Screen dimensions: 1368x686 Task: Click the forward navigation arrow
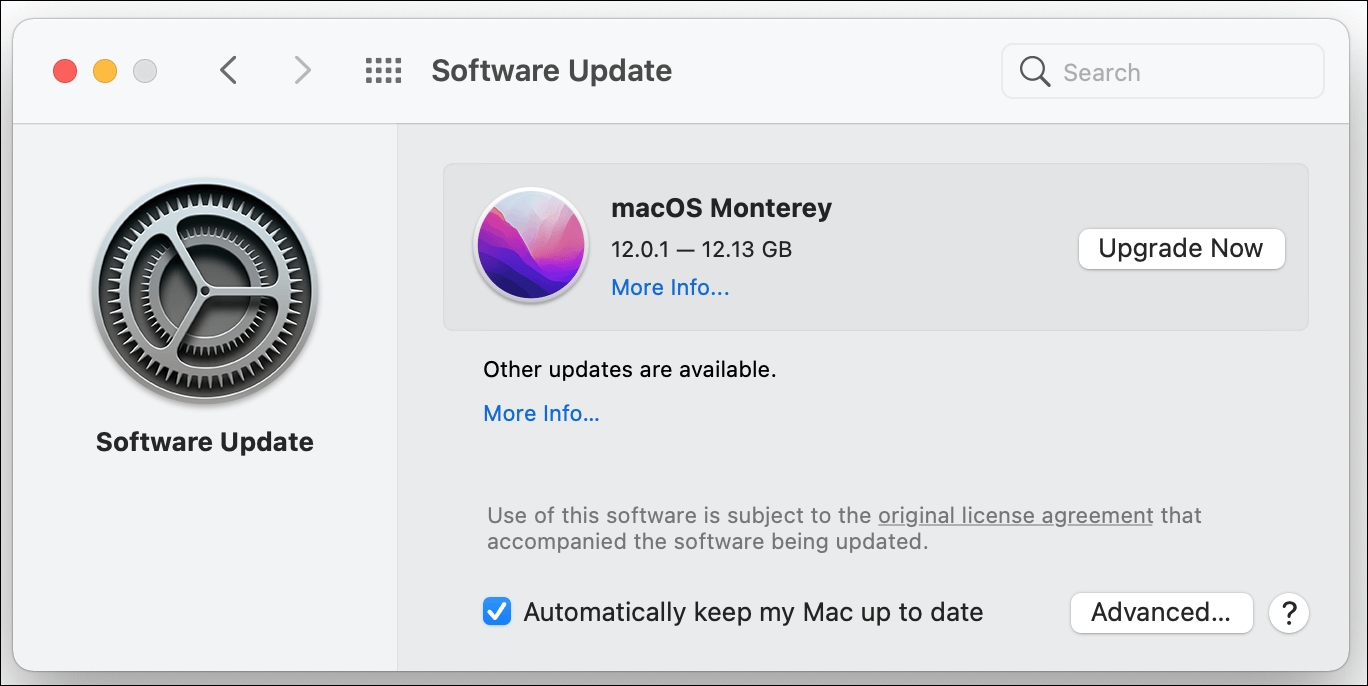302,70
